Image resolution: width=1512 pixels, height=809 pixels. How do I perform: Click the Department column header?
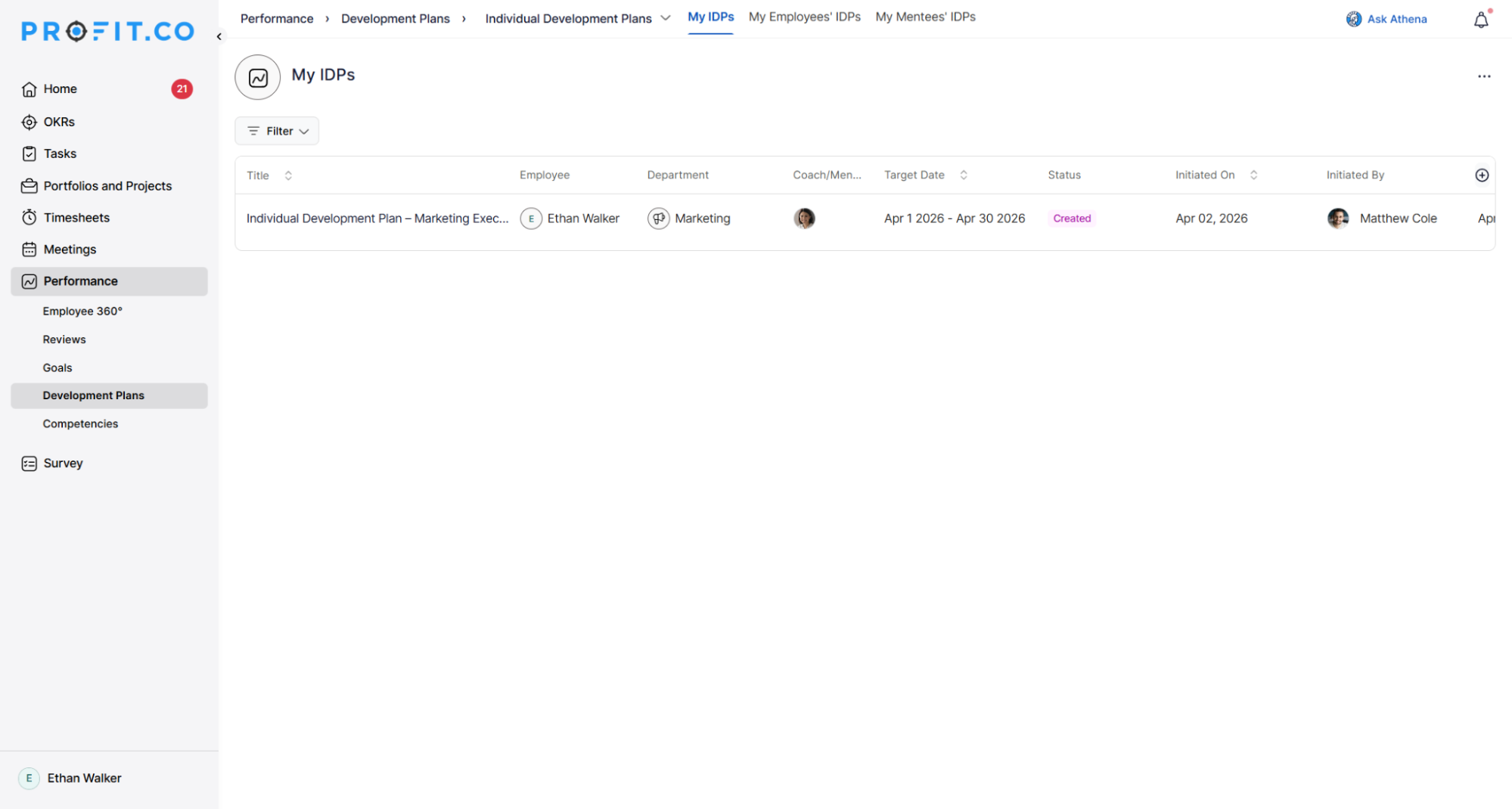click(678, 175)
